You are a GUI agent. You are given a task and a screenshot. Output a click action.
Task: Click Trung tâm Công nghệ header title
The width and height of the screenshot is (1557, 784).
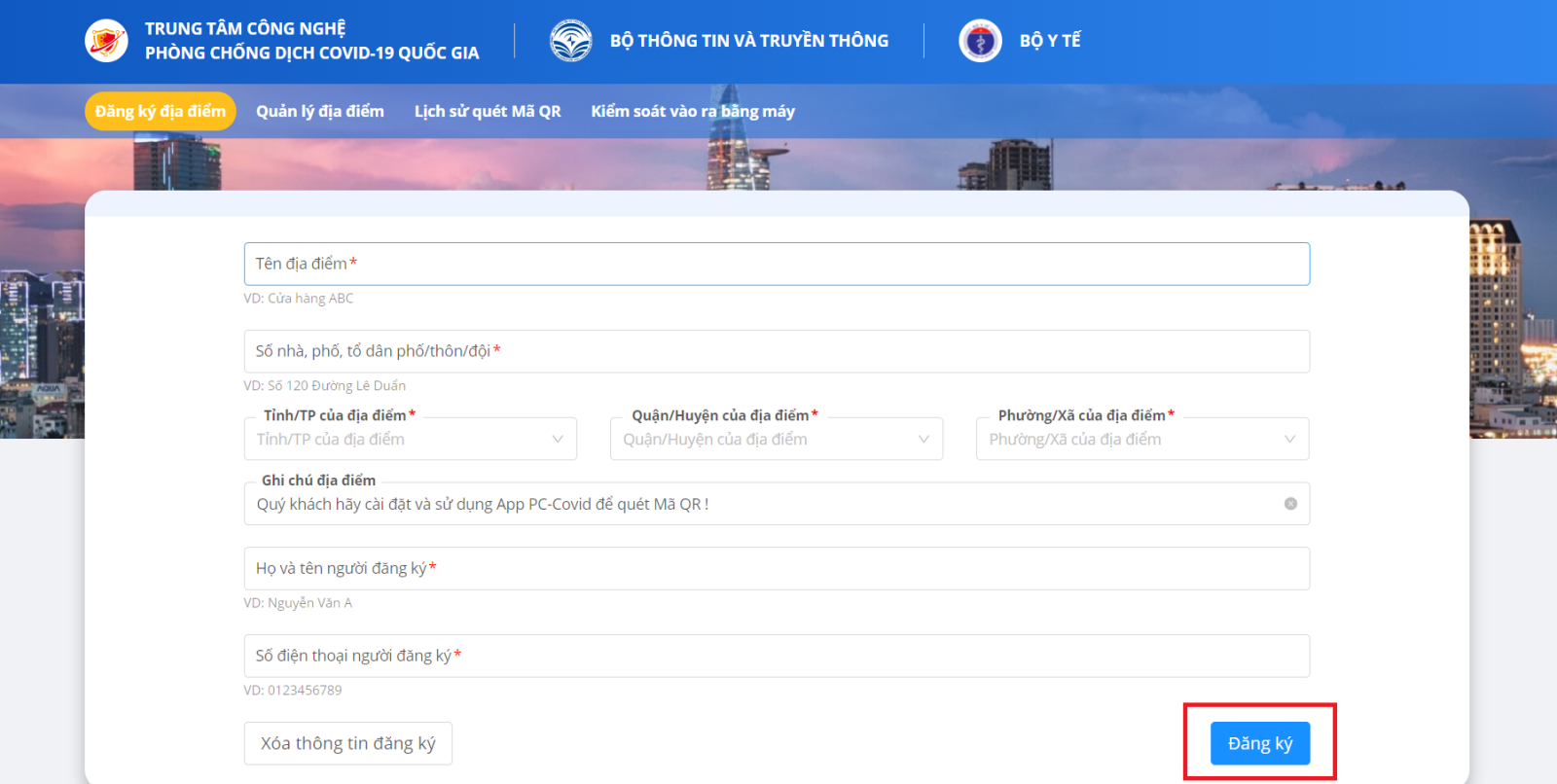point(312,41)
